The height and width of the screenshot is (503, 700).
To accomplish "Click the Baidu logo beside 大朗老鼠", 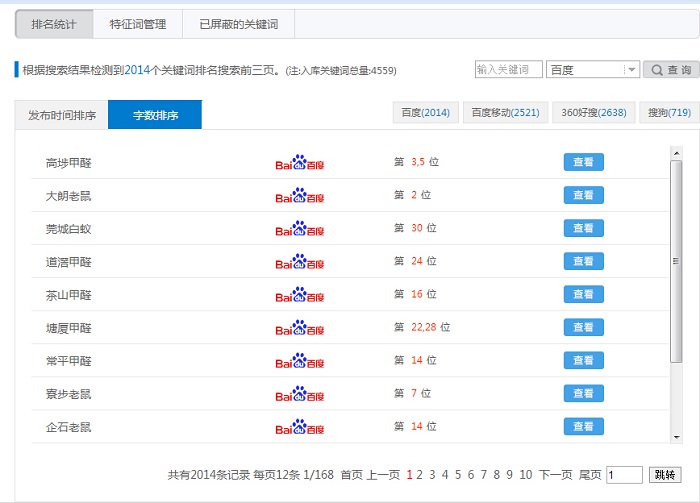I will click(300, 195).
